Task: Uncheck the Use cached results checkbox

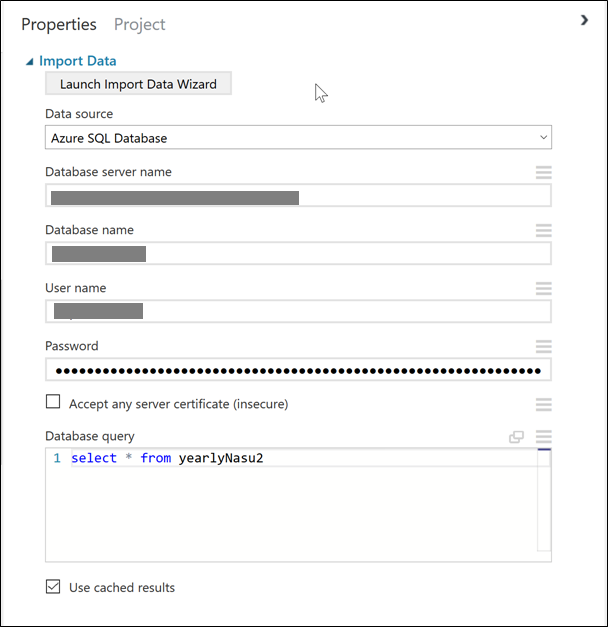Action: (x=53, y=587)
